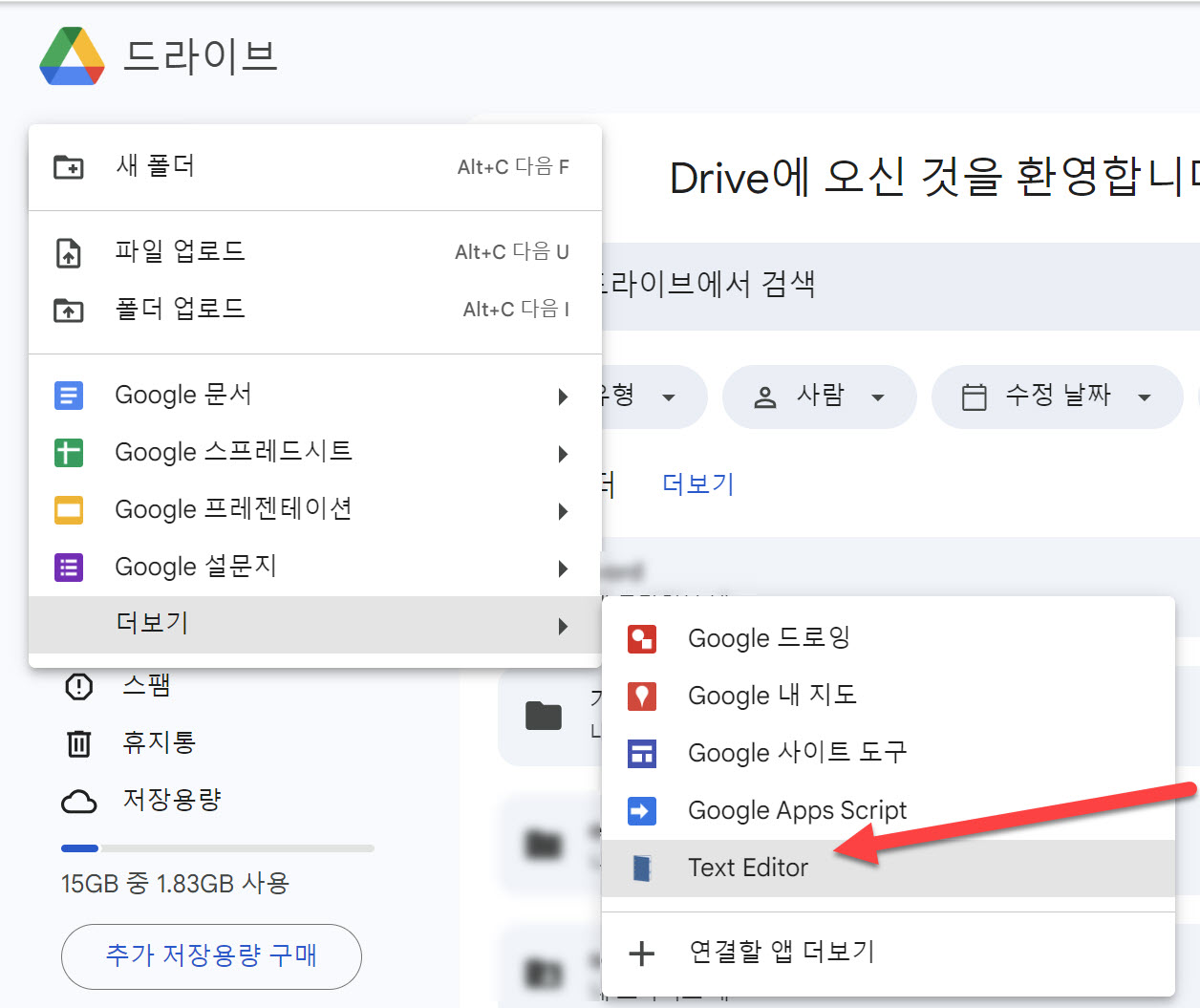Choose Google 내 지도 from submenu
The image size is (1200, 1008).
[x=889, y=697]
